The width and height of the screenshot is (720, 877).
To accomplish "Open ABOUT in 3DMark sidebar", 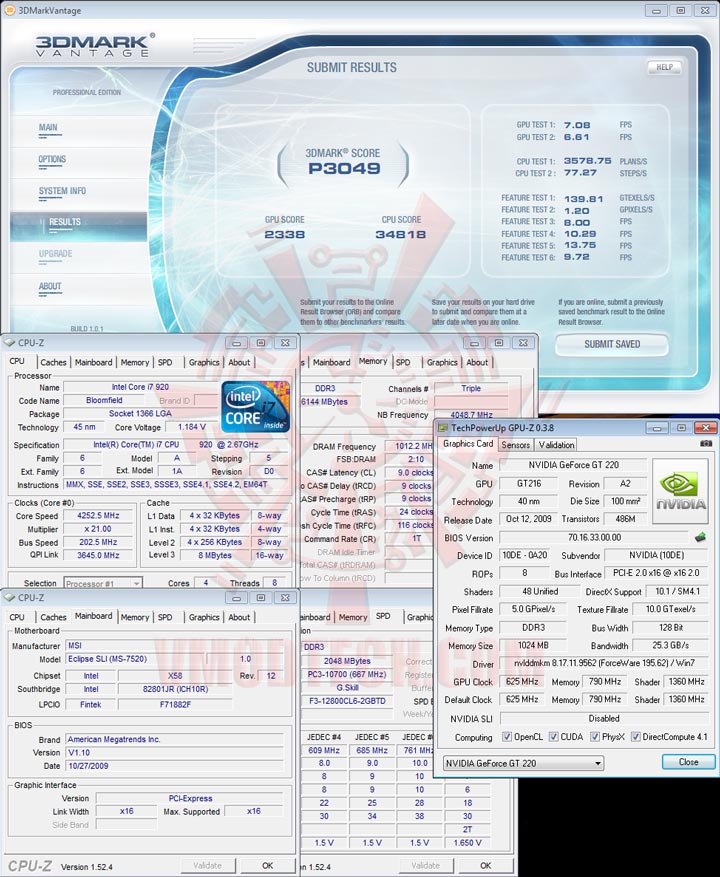I will [x=50, y=286].
